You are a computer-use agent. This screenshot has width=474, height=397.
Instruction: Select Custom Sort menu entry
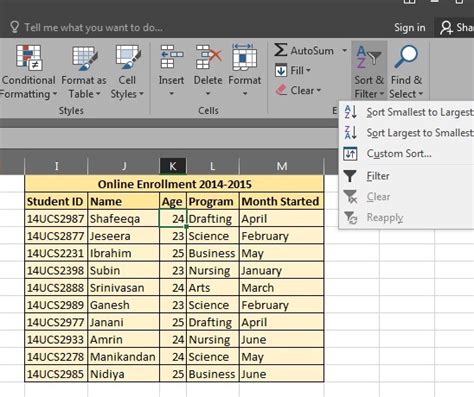[407, 154]
